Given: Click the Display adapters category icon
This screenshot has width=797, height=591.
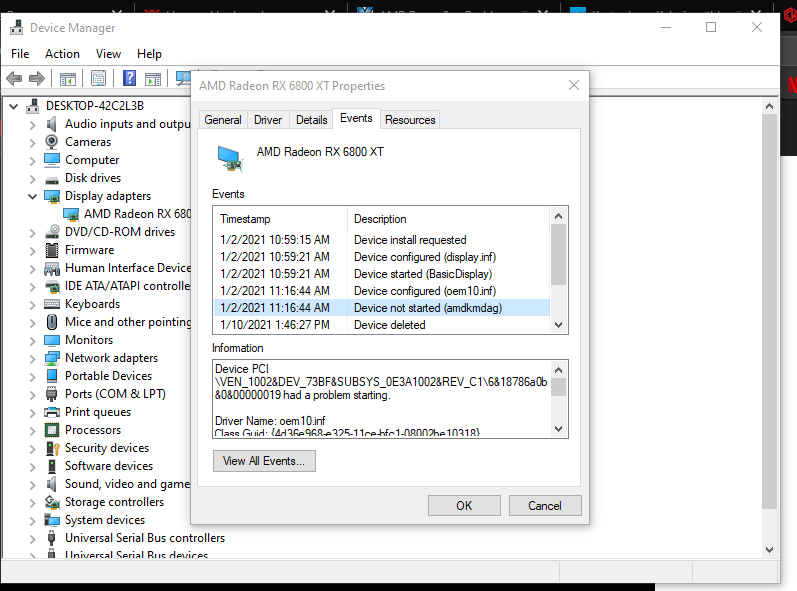Looking at the screenshot, I should pyautogui.click(x=52, y=196).
